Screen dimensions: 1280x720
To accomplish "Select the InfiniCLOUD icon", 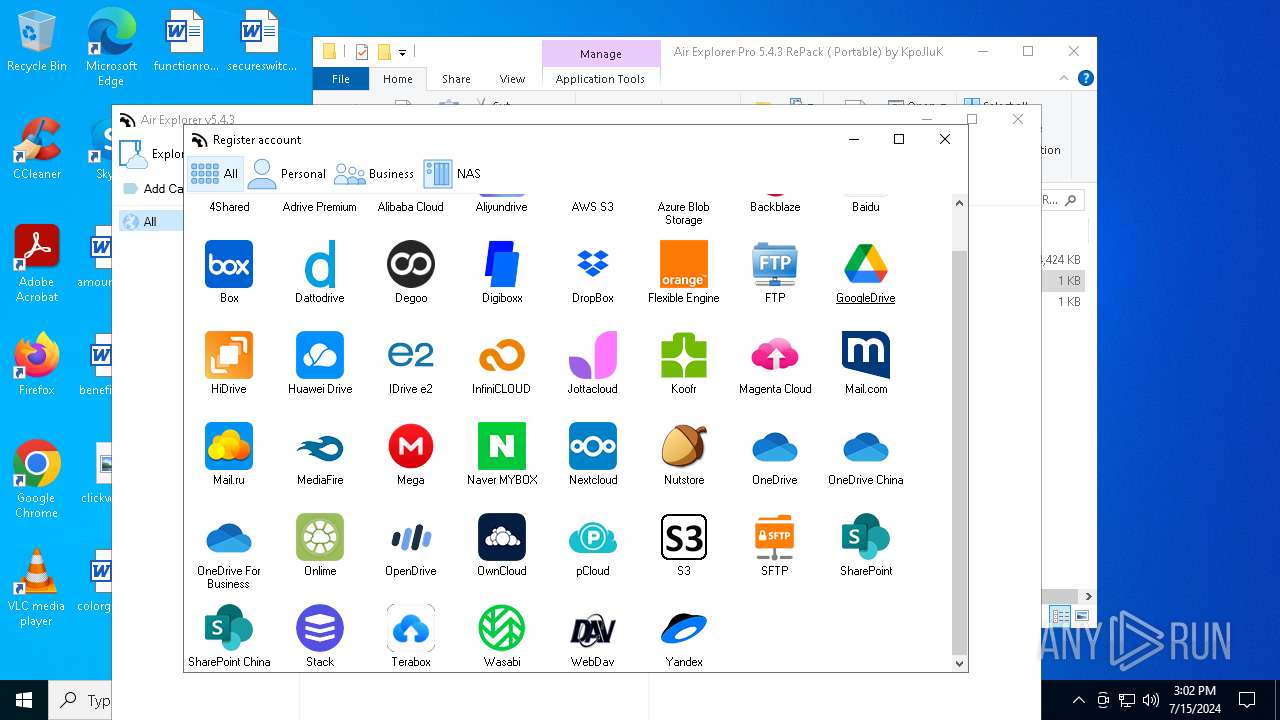I will (x=502, y=355).
